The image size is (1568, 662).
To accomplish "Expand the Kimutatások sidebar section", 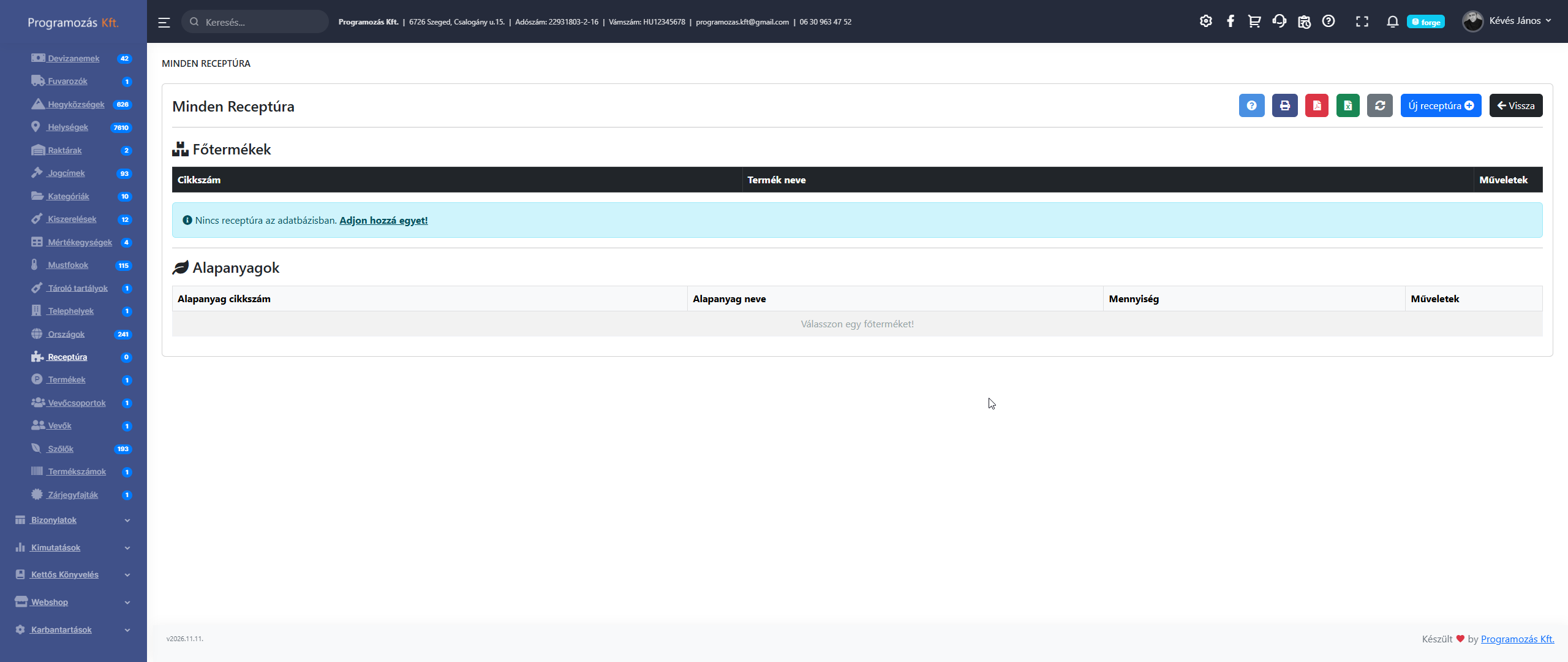I will click(56, 547).
